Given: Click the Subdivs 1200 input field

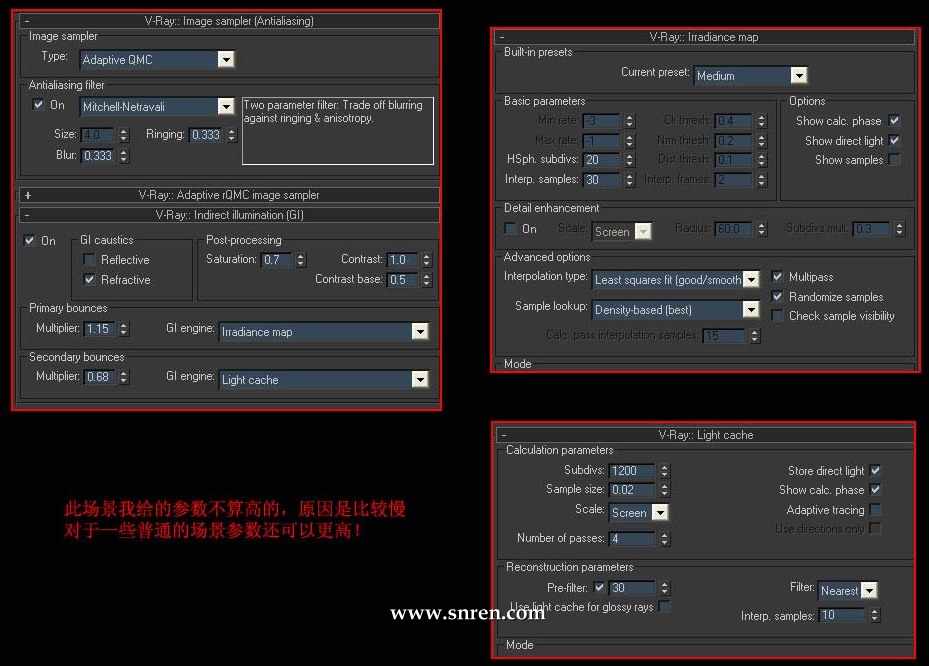Looking at the screenshot, I should click(x=632, y=470).
